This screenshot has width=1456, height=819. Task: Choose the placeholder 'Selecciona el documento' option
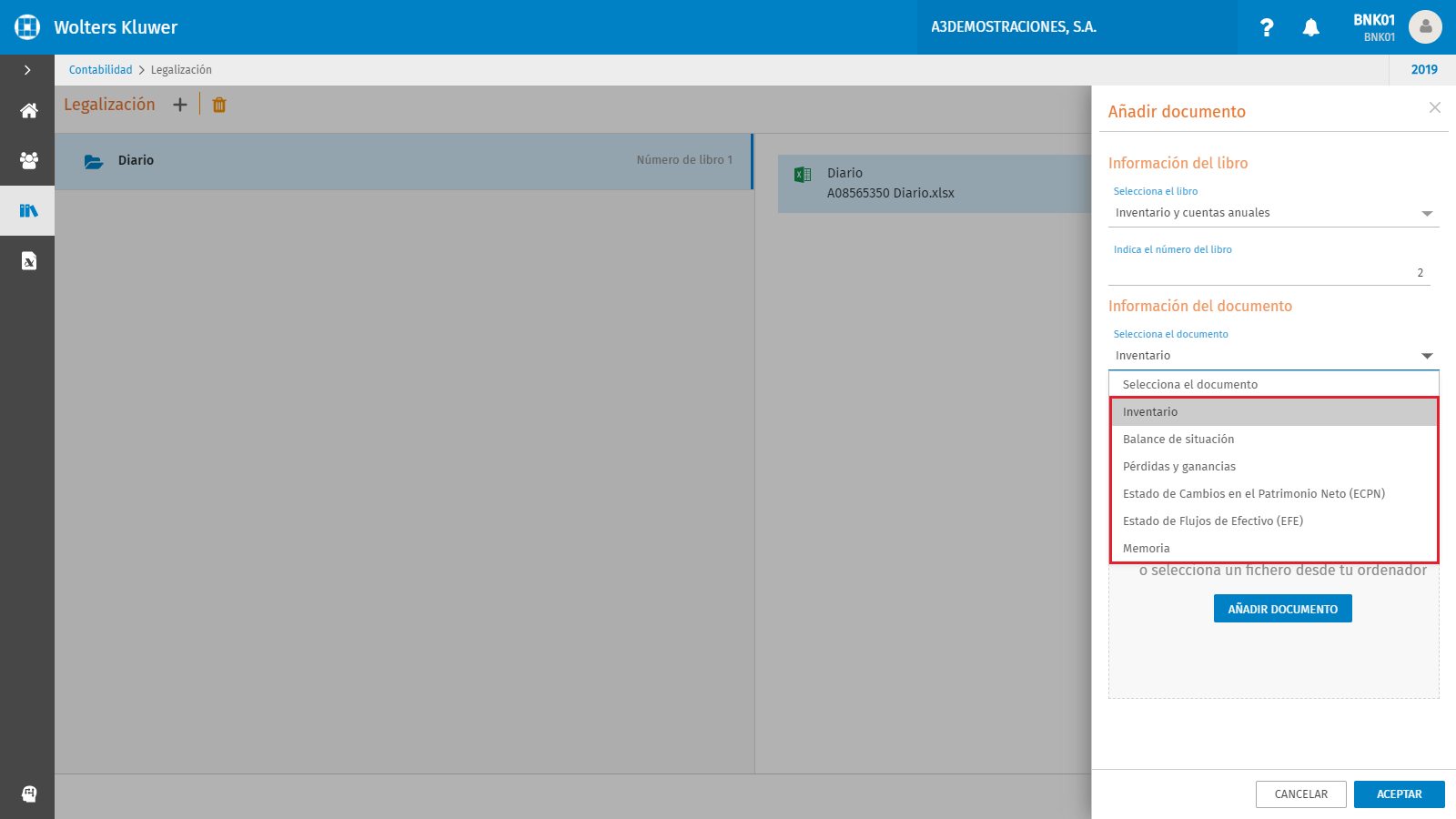coord(1274,385)
